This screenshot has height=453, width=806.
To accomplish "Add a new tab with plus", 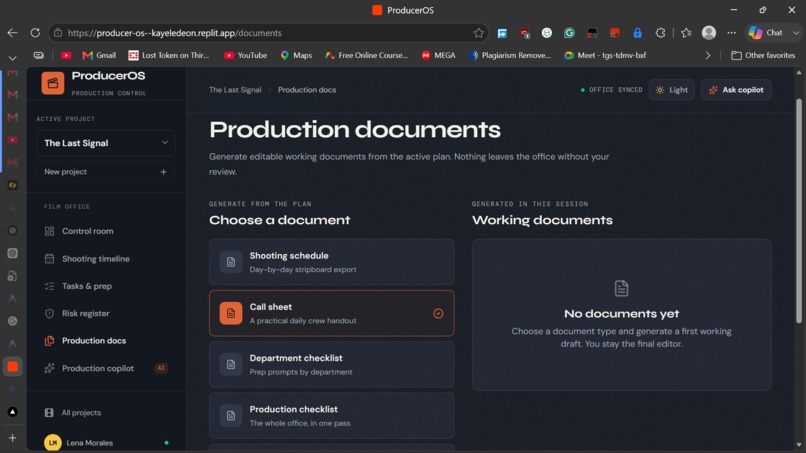I will (12, 438).
